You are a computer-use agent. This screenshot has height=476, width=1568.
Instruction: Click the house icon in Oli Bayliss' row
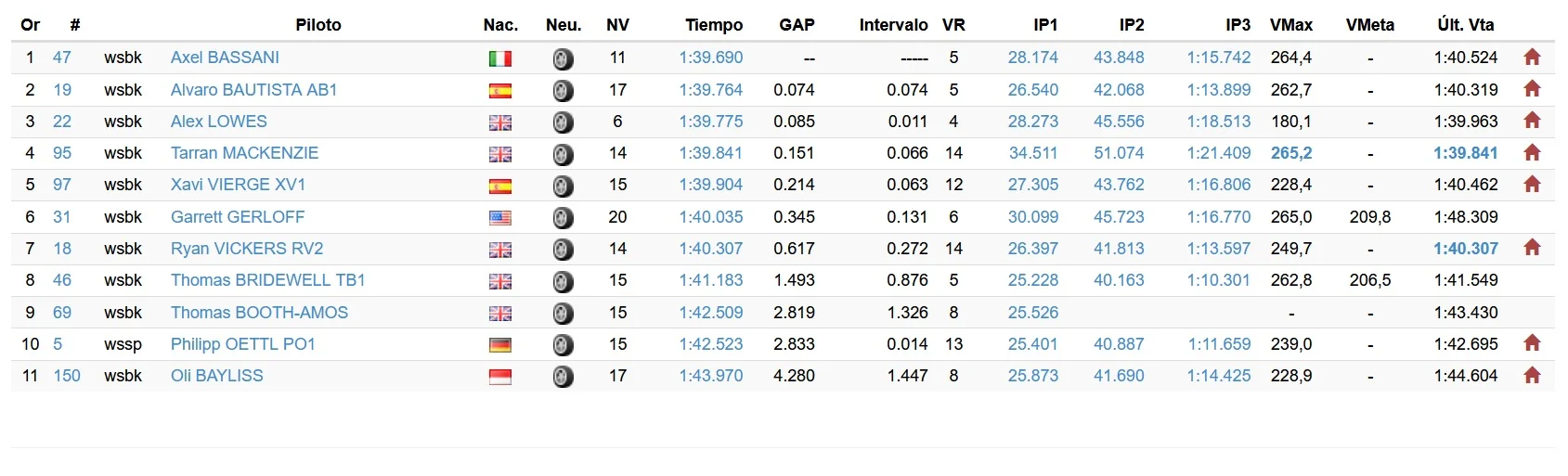pos(1532,375)
